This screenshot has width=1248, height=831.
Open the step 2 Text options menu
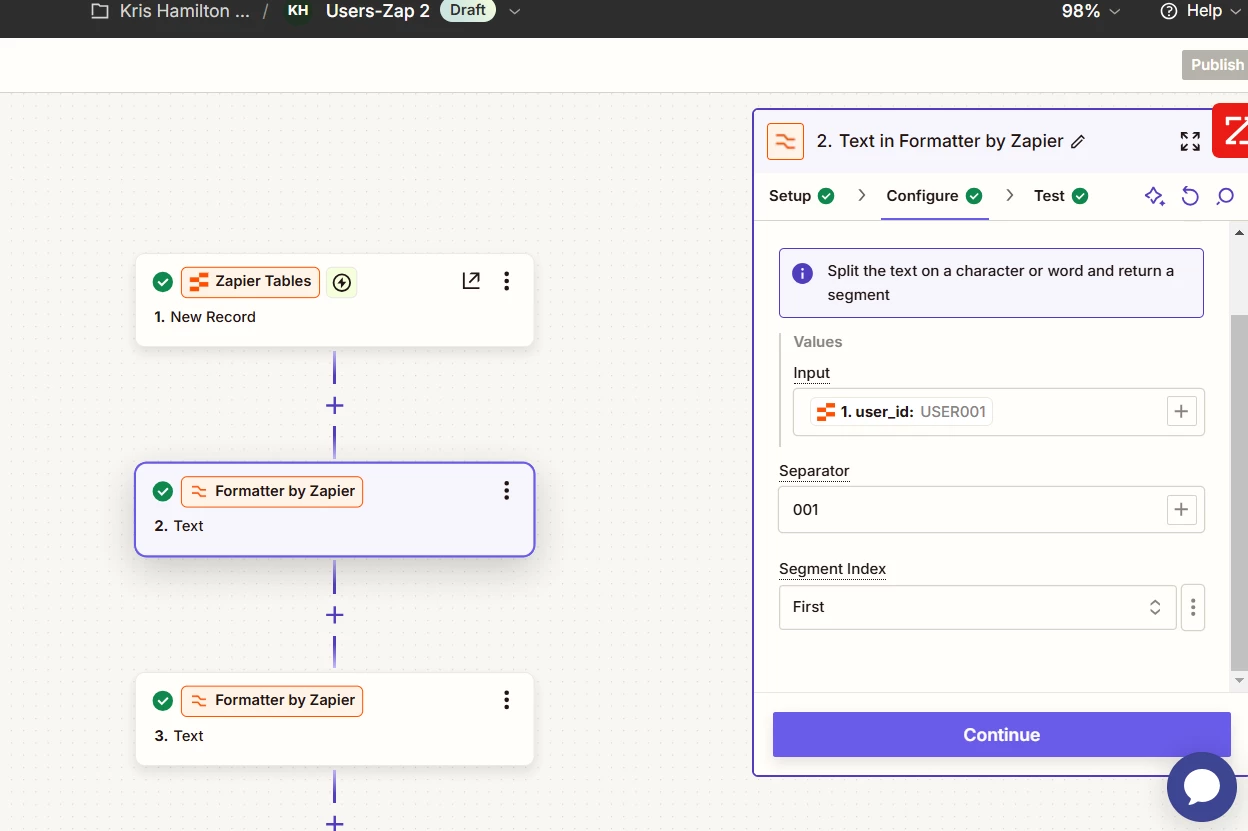(x=507, y=491)
